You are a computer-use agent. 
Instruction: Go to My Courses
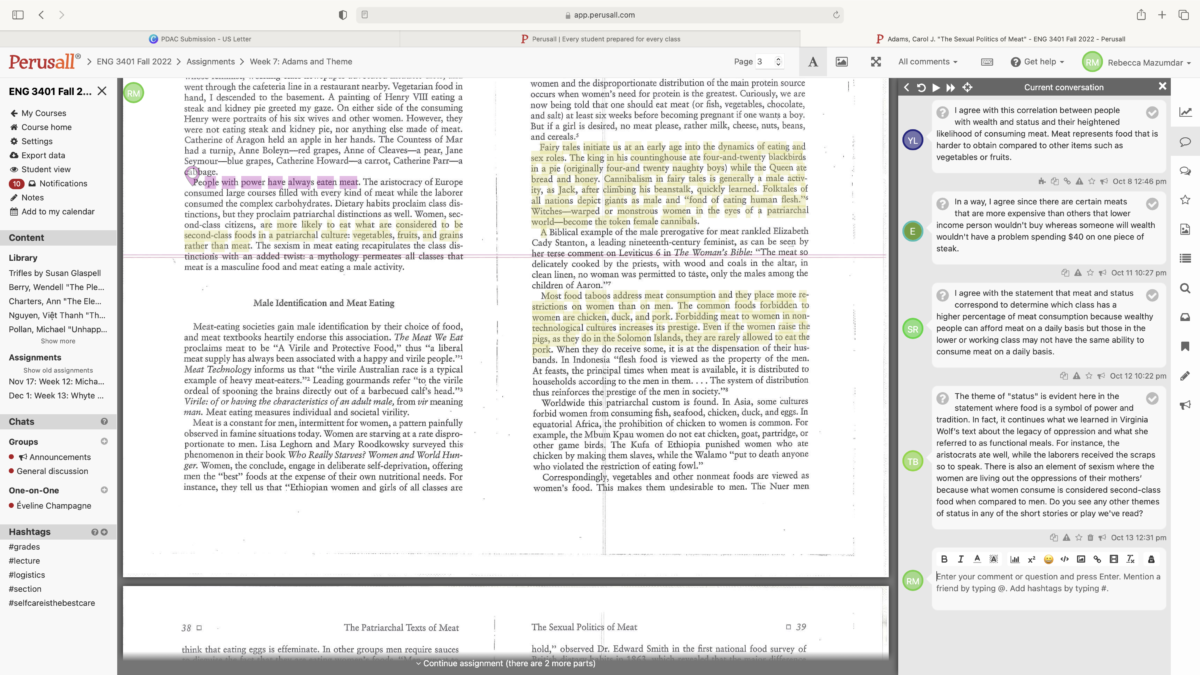[38, 113]
